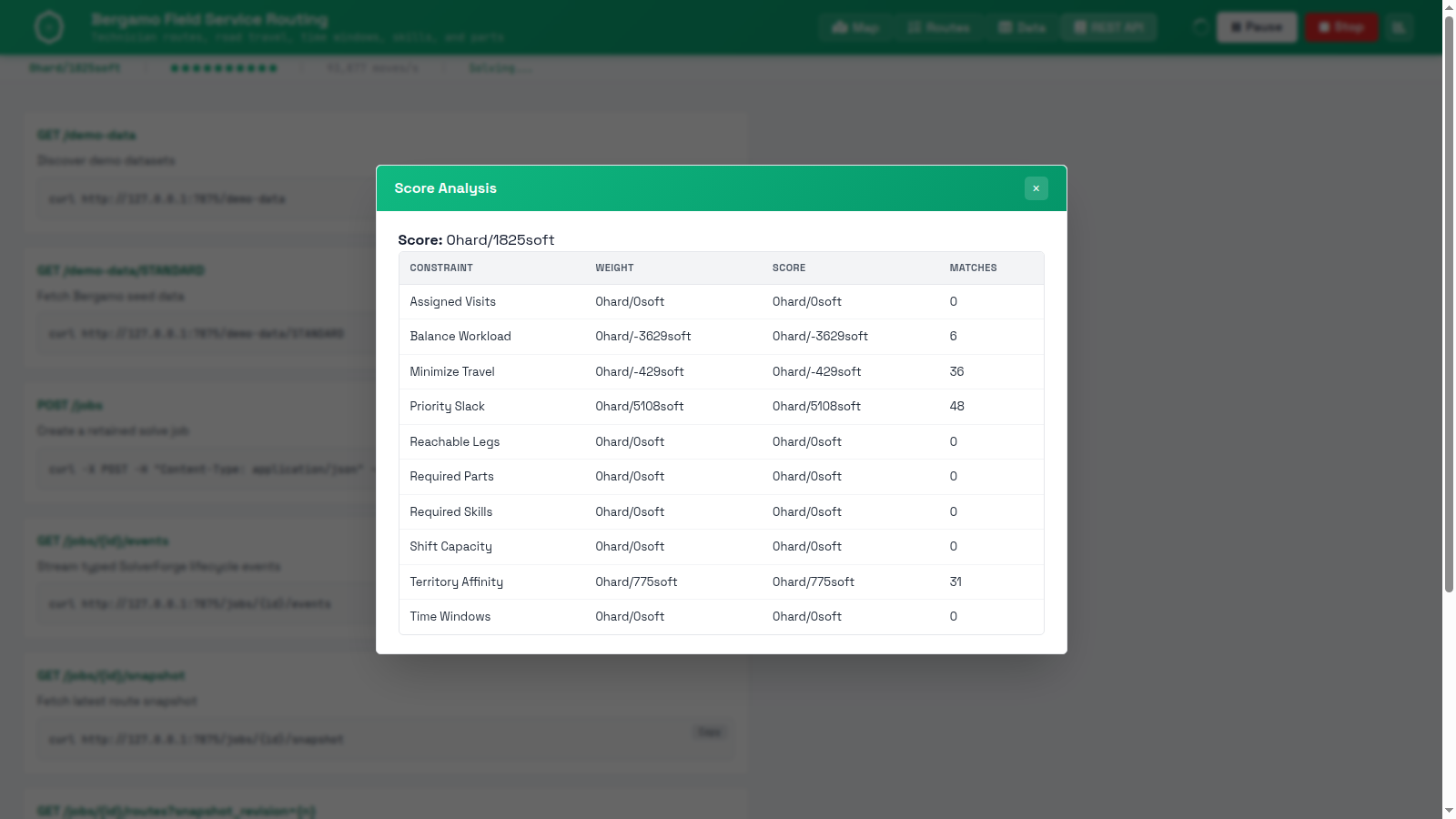Click the WEIGHT column header
Image resolution: width=1456 pixels, height=819 pixels.
[x=614, y=268]
